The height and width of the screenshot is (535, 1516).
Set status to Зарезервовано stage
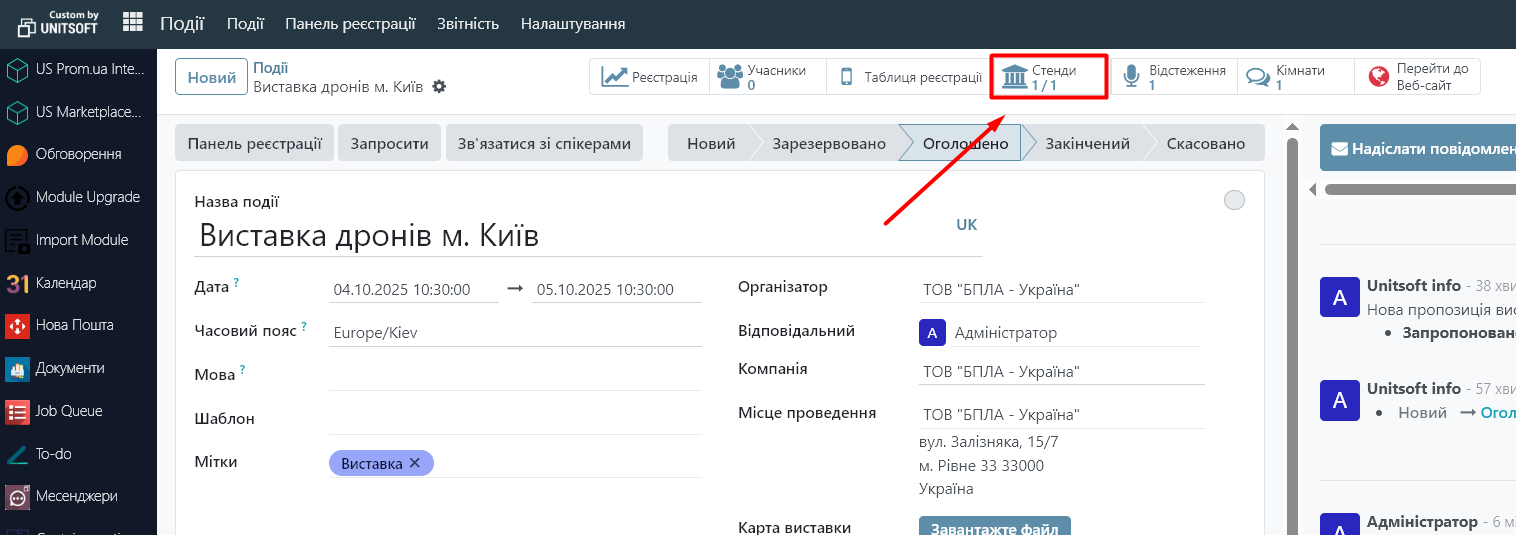coord(829,143)
